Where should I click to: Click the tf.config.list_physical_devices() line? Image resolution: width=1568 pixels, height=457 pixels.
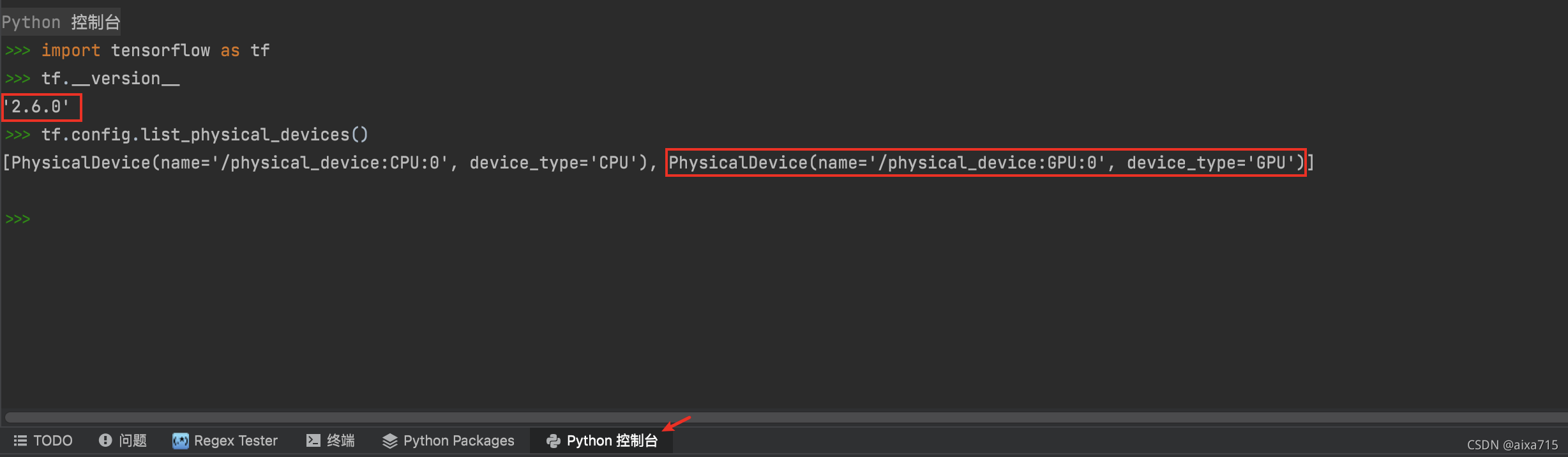[x=205, y=135]
